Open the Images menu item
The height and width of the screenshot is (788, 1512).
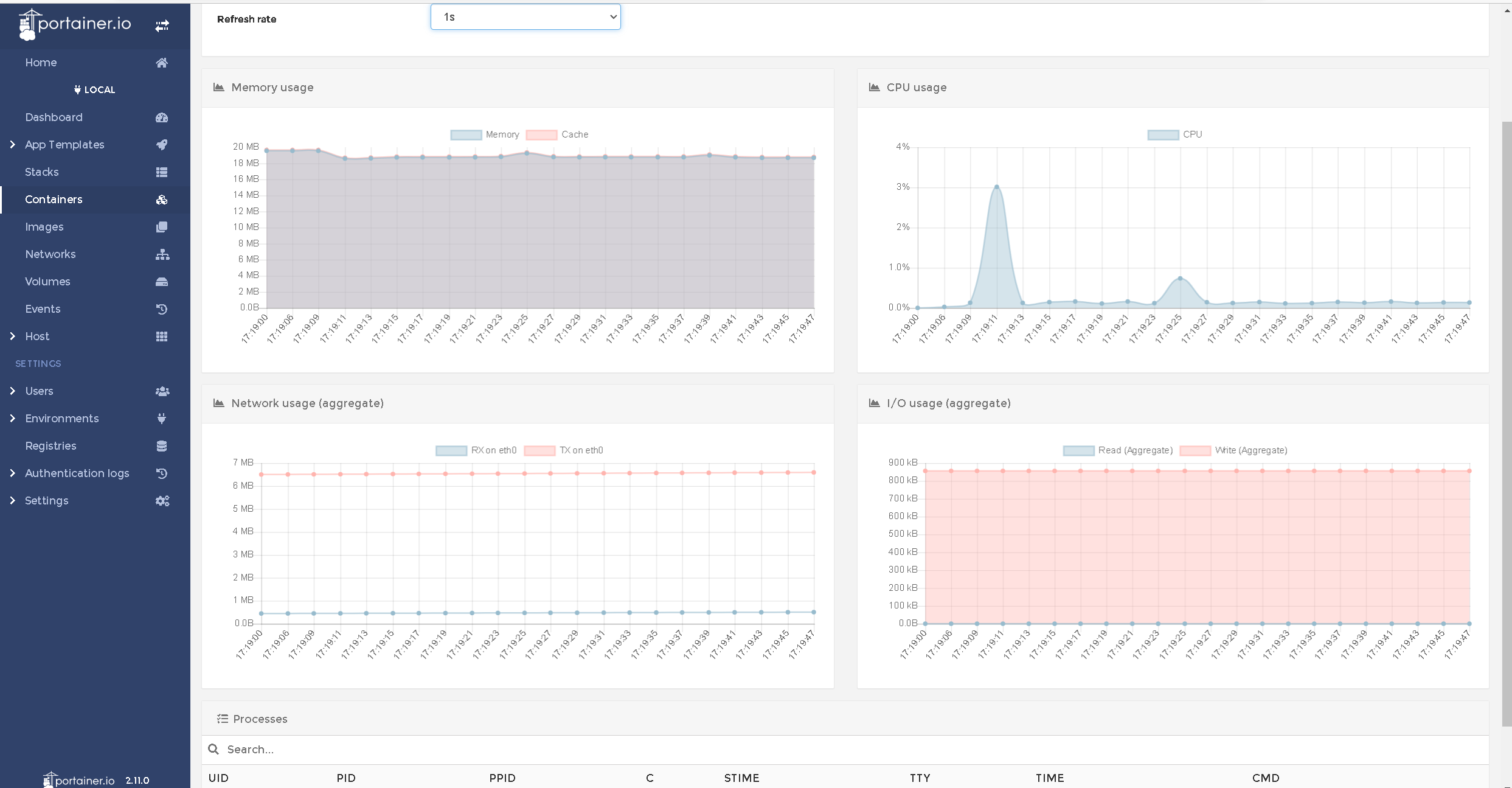pos(44,227)
